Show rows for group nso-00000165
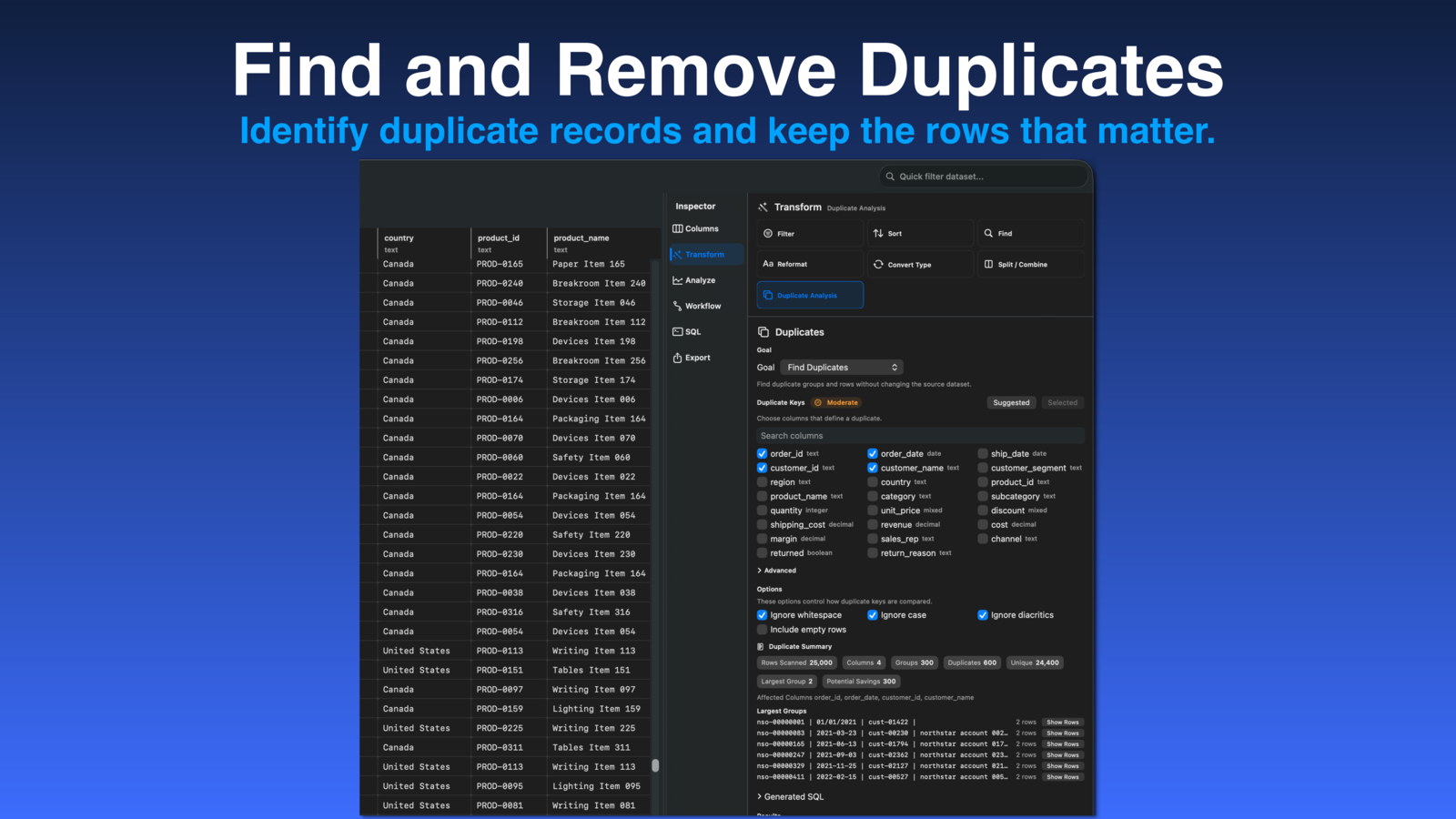The height and width of the screenshot is (819, 1456). click(1062, 744)
